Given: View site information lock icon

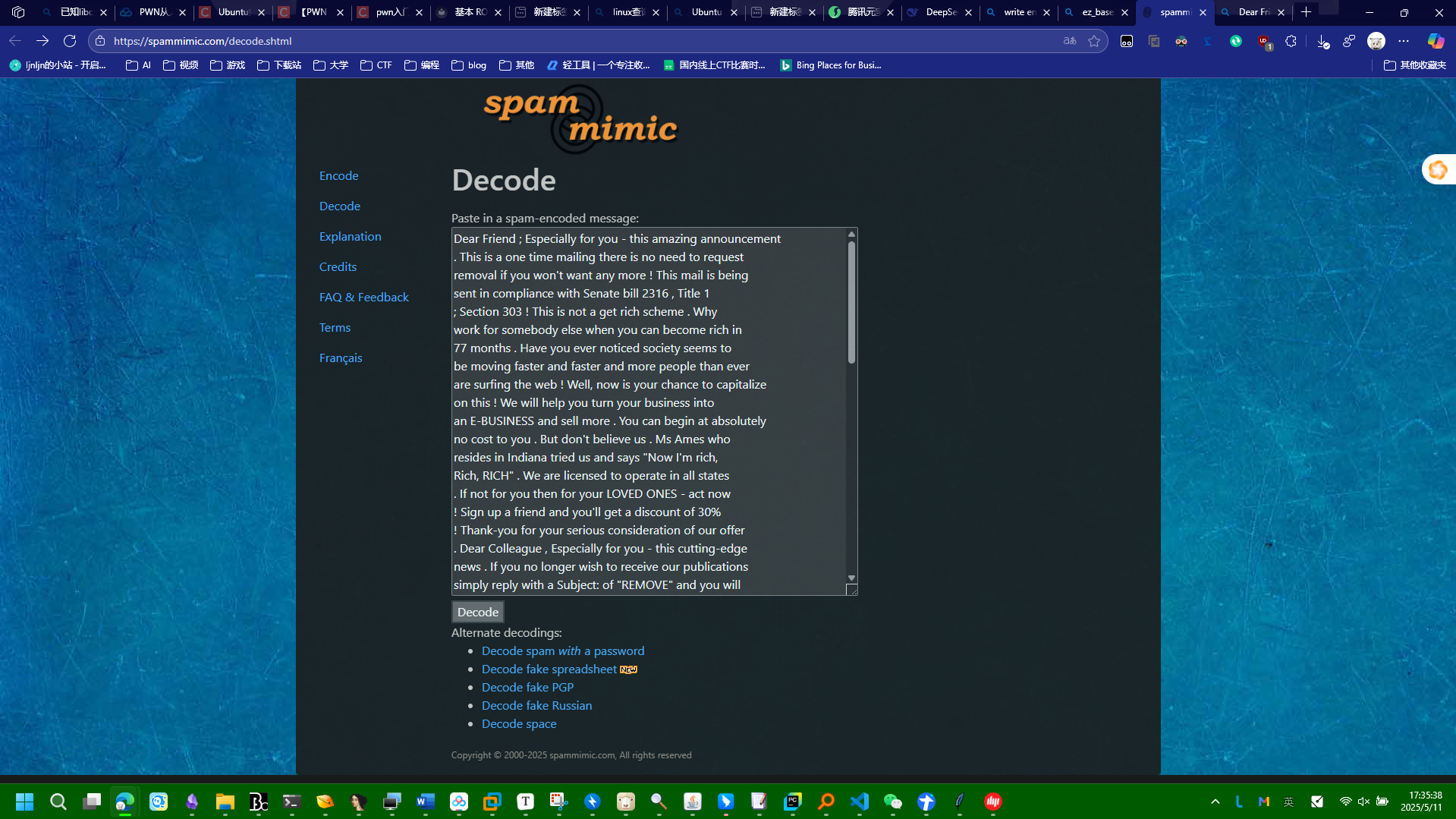Looking at the screenshot, I should coord(100,41).
